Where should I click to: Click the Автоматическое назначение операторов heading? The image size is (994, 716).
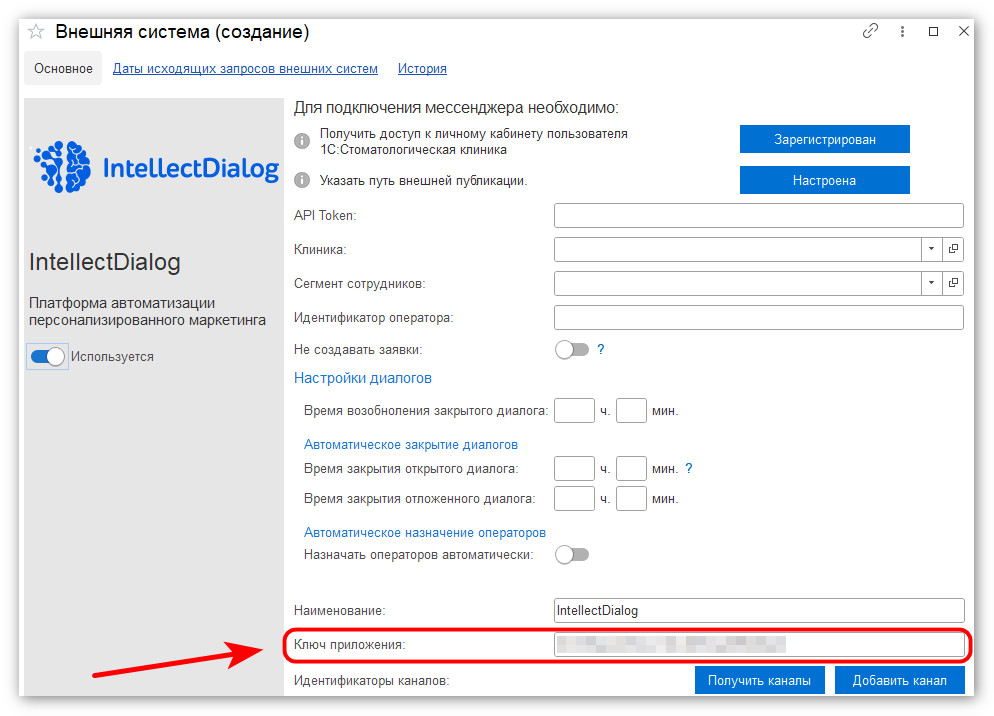[x=425, y=533]
